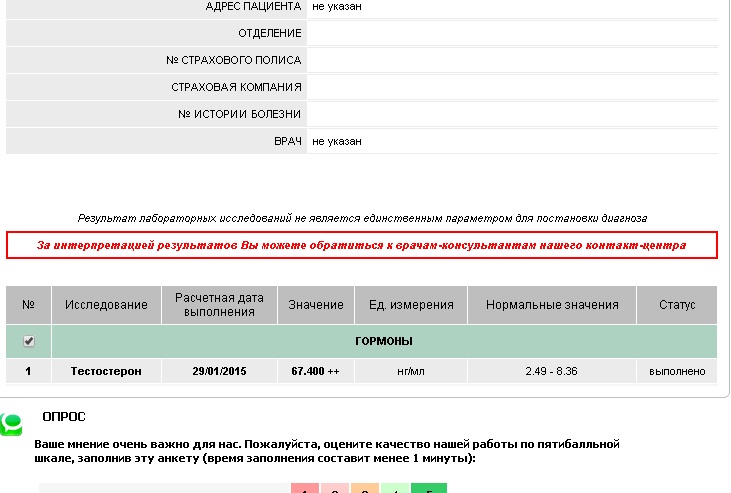Click the 2.49 - 8.36 normal range cell
The width and height of the screenshot is (731, 493).
552,371
